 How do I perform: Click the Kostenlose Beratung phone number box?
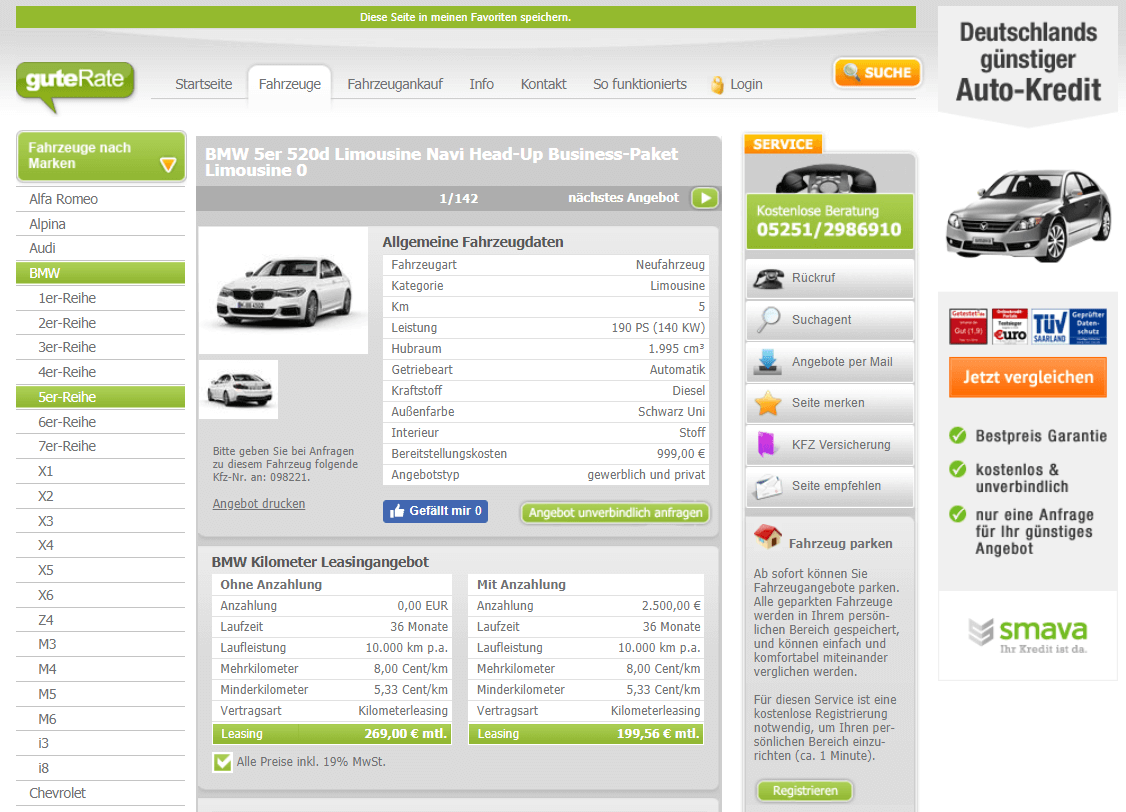tap(829, 221)
